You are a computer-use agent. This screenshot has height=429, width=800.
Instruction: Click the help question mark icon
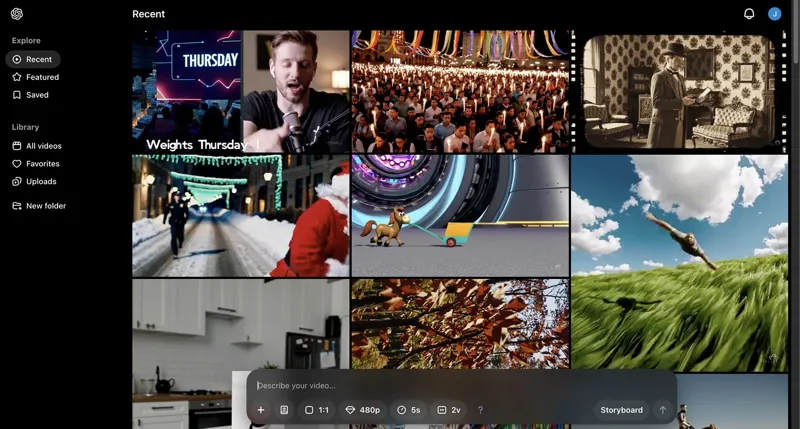[480, 410]
